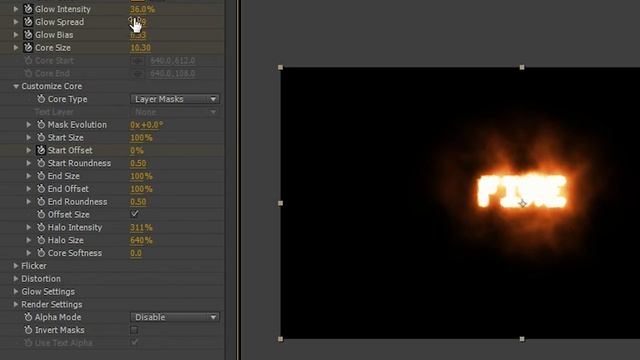Viewport: 640px width, 360px height.
Task: Click the layer anchor point crosshair
Action: [522, 203]
